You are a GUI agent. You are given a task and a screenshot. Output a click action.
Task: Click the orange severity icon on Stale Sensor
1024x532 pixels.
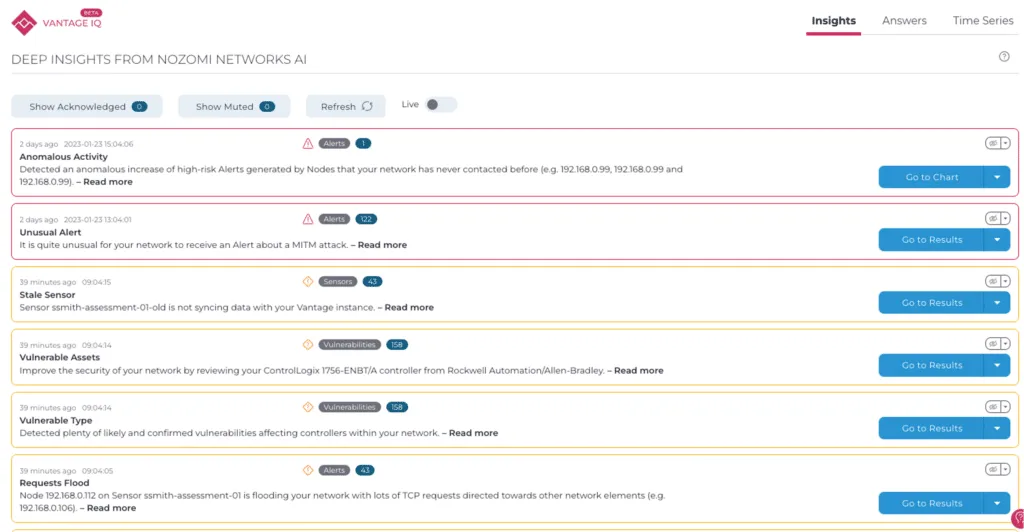pyautogui.click(x=308, y=282)
